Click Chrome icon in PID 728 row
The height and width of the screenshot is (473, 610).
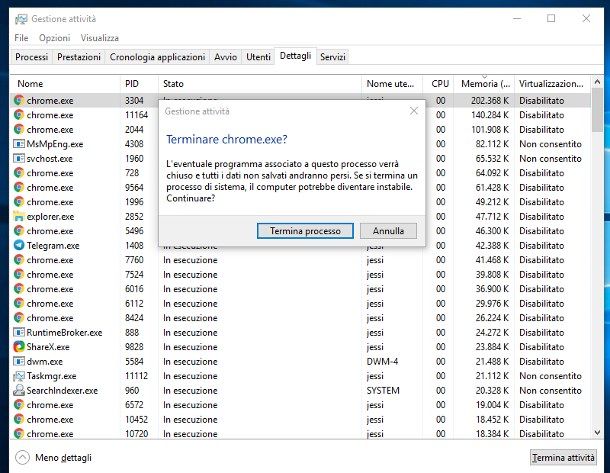coord(19,173)
